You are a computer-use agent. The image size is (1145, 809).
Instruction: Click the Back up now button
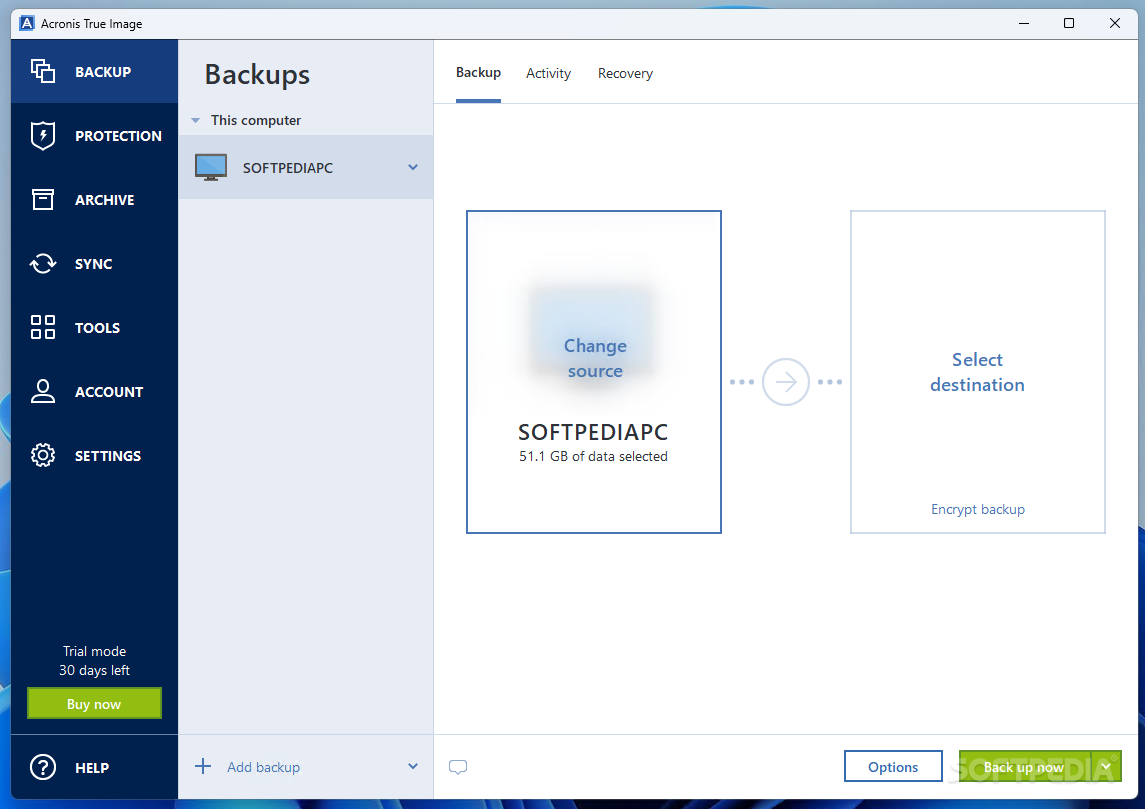click(x=1025, y=767)
